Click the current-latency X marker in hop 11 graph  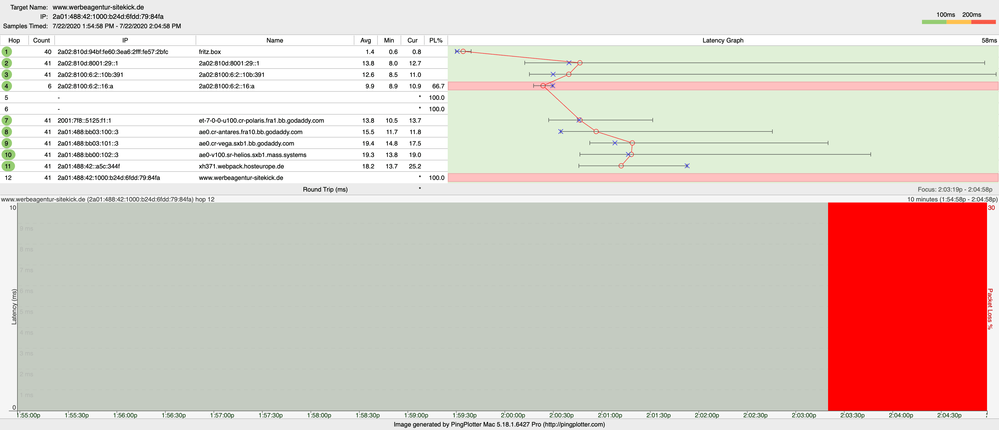(687, 166)
